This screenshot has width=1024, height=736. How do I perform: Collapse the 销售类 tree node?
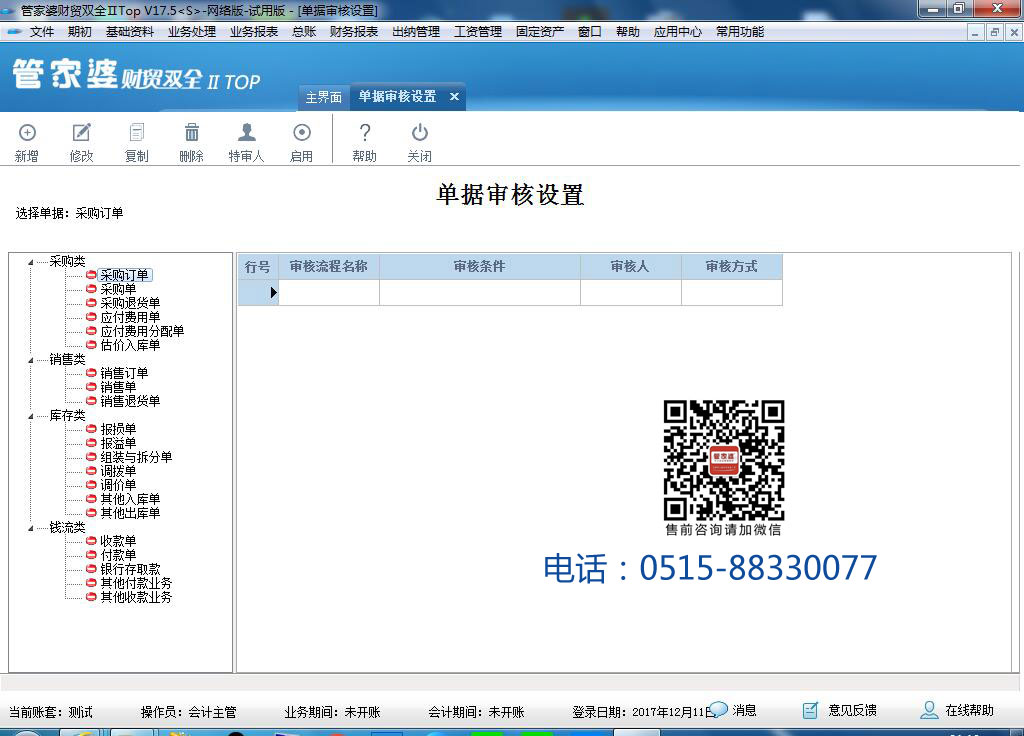(31, 360)
